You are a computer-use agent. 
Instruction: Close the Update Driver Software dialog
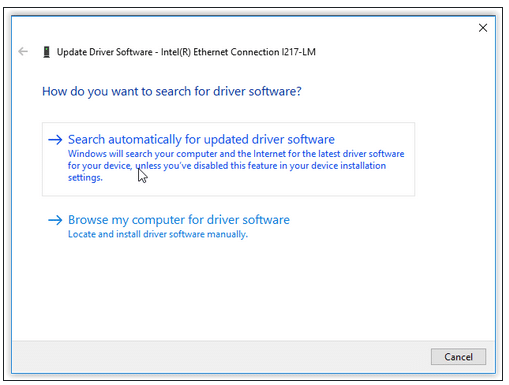click(x=483, y=28)
